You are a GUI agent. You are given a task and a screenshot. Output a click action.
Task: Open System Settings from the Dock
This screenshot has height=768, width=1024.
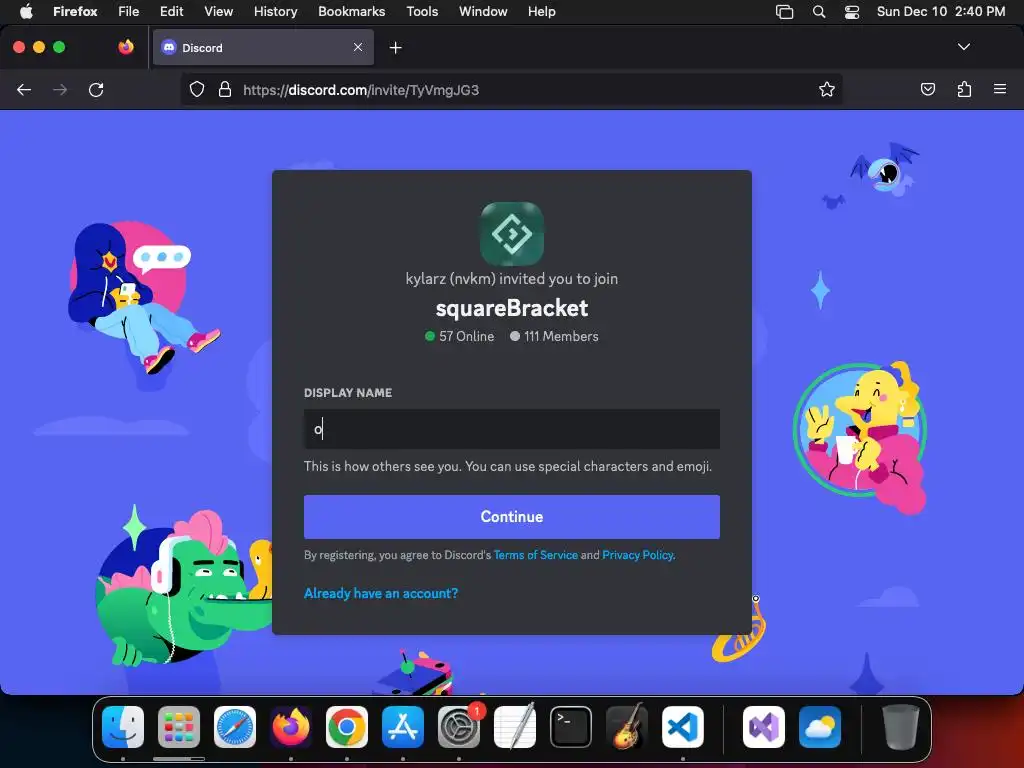point(459,727)
